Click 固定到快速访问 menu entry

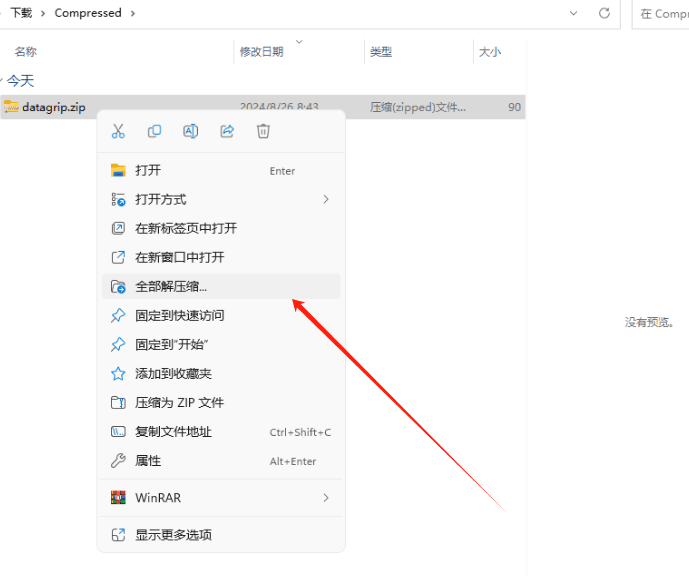[179, 315]
